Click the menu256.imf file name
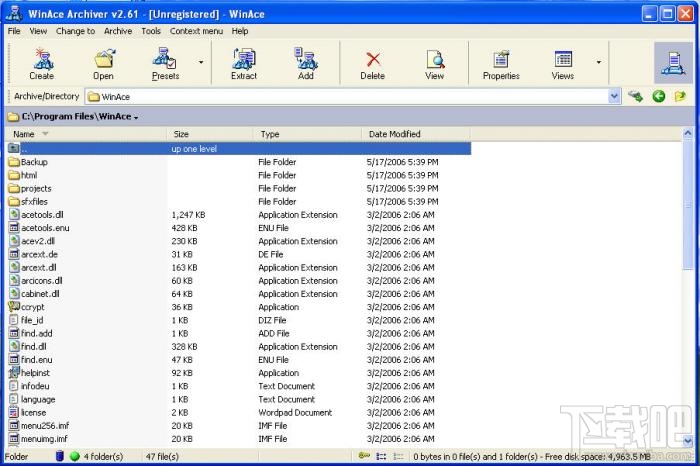 (x=45, y=426)
